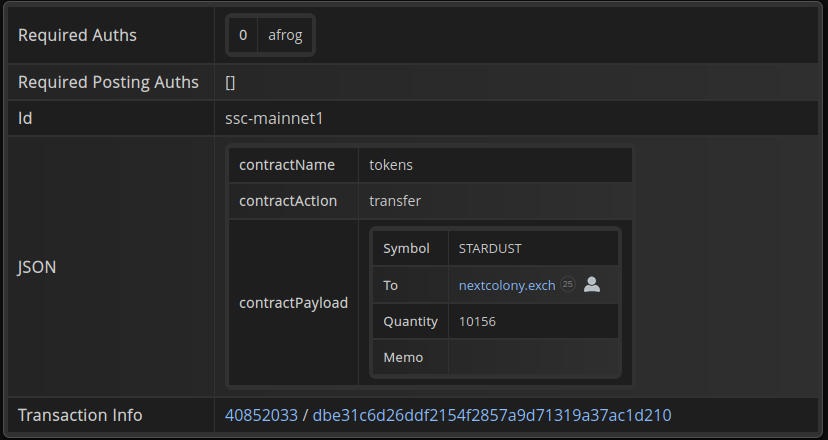The height and width of the screenshot is (440, 828).
Task: Click the tokens contractName value
Action: click(x=391, y=165)
